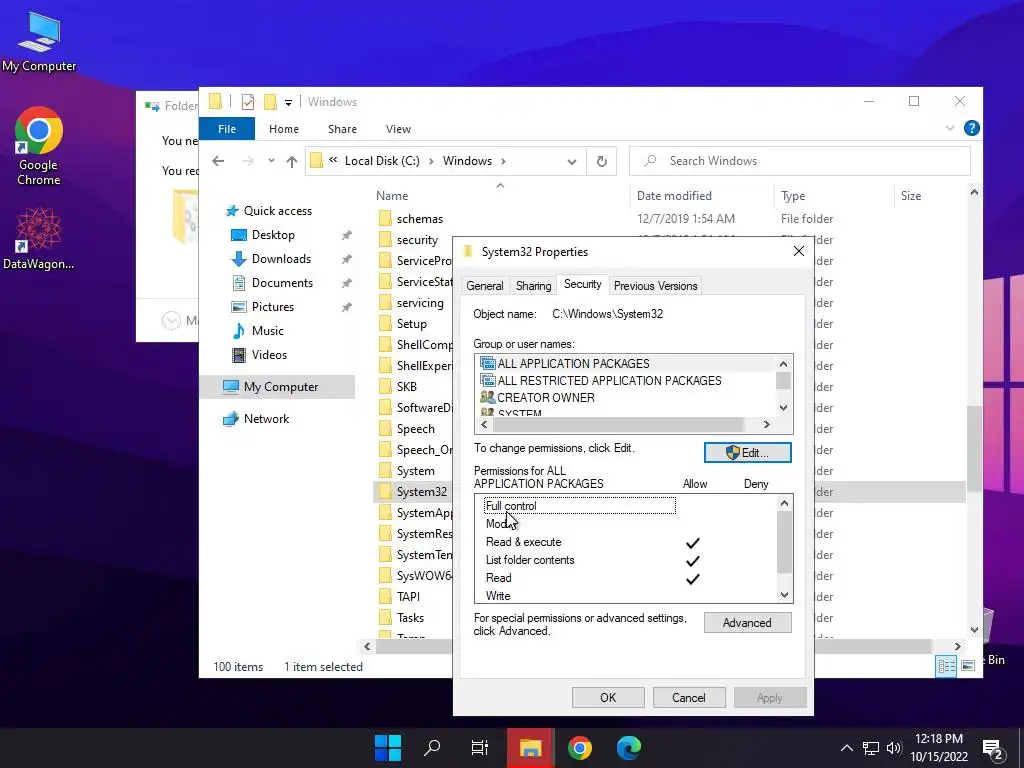Open Downloads in navigation pane
1024x768 pixels.
click(281, 259)
